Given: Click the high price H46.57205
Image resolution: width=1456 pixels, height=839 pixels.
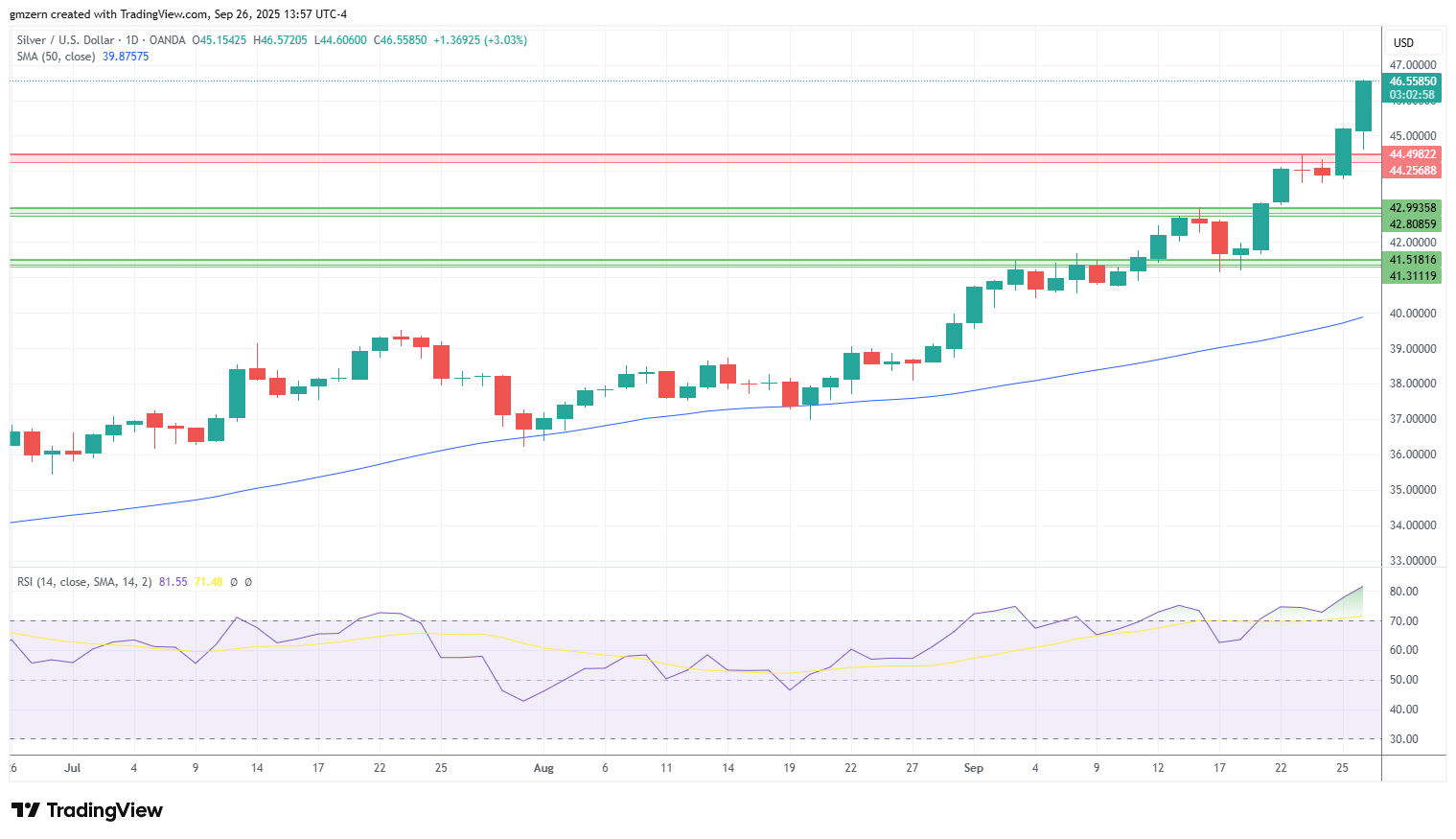Looking at the screenshot, I should [x=280, y=40].
